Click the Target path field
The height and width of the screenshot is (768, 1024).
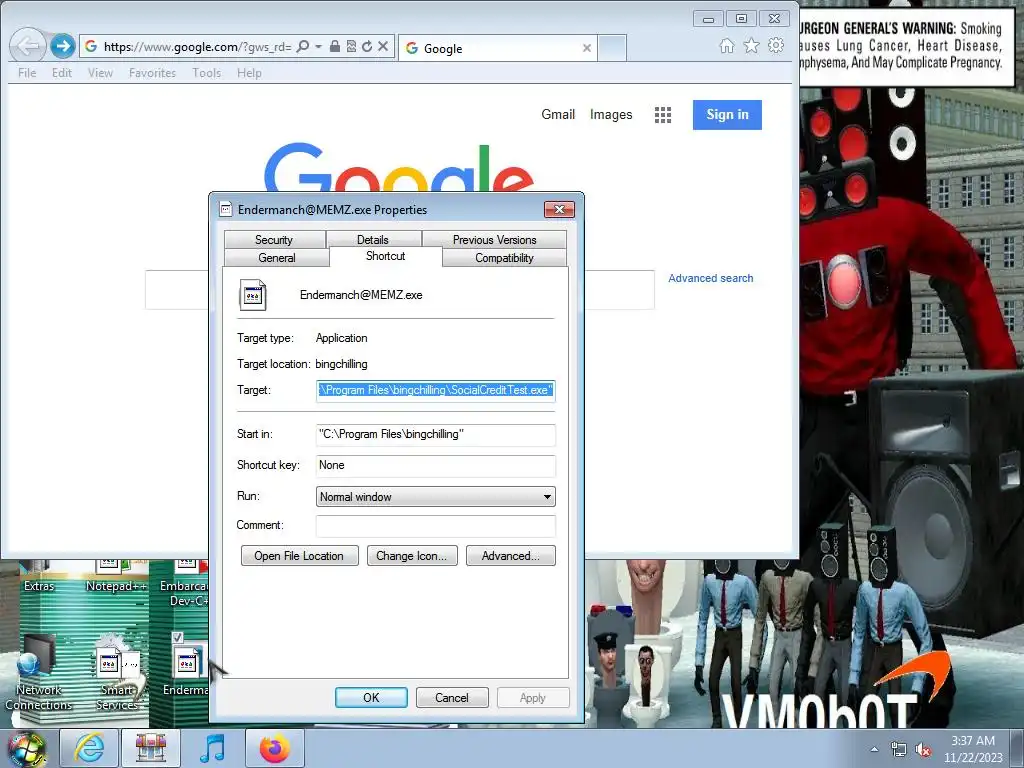coord(436,390)
